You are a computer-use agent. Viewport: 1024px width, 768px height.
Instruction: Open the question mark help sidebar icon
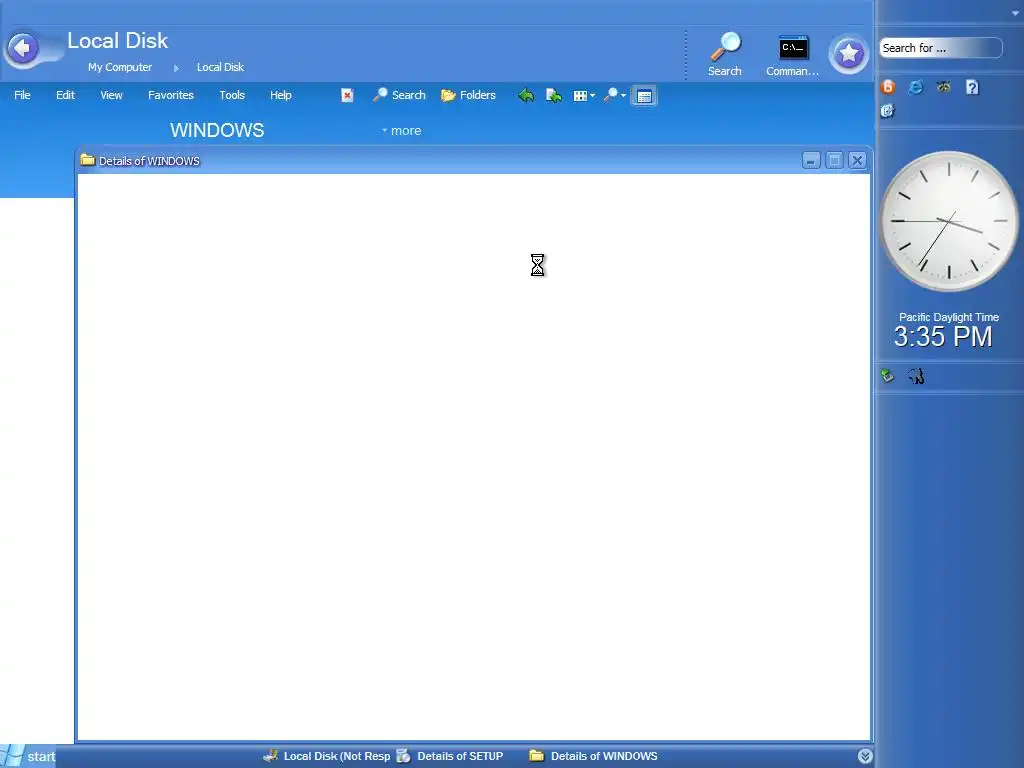click(972, 87)
